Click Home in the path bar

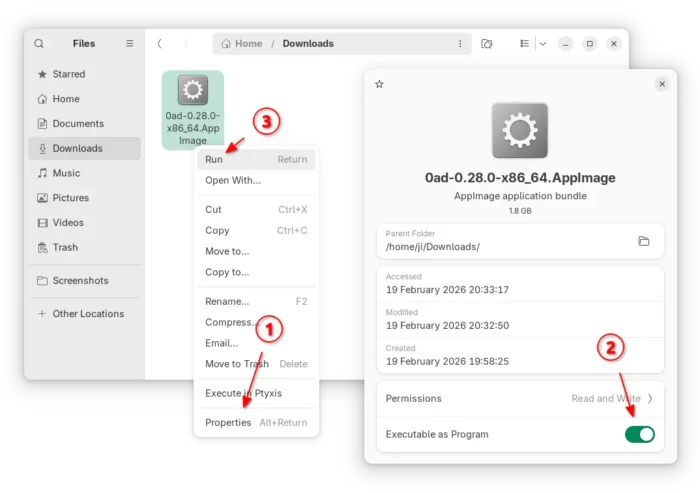pos(242,44)
